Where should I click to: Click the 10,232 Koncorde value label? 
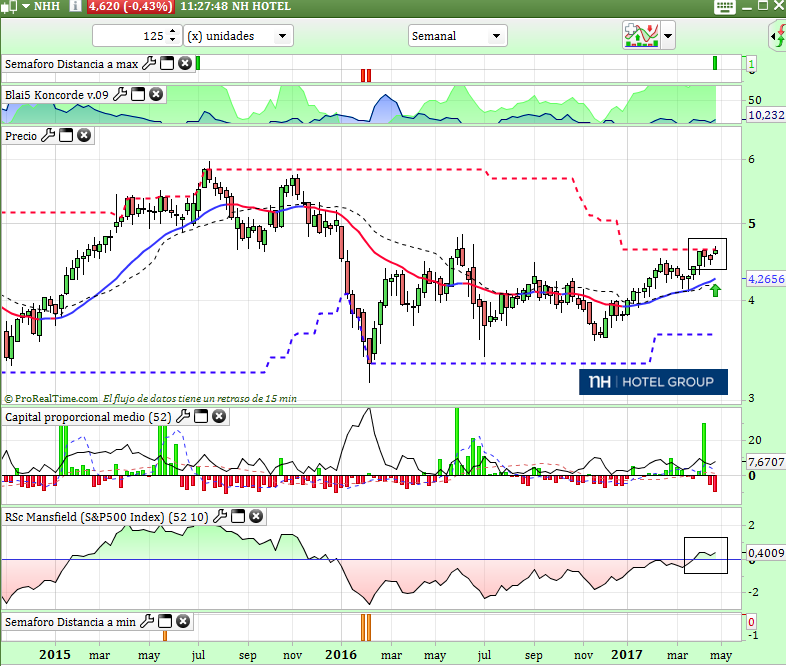coord(766,115)
